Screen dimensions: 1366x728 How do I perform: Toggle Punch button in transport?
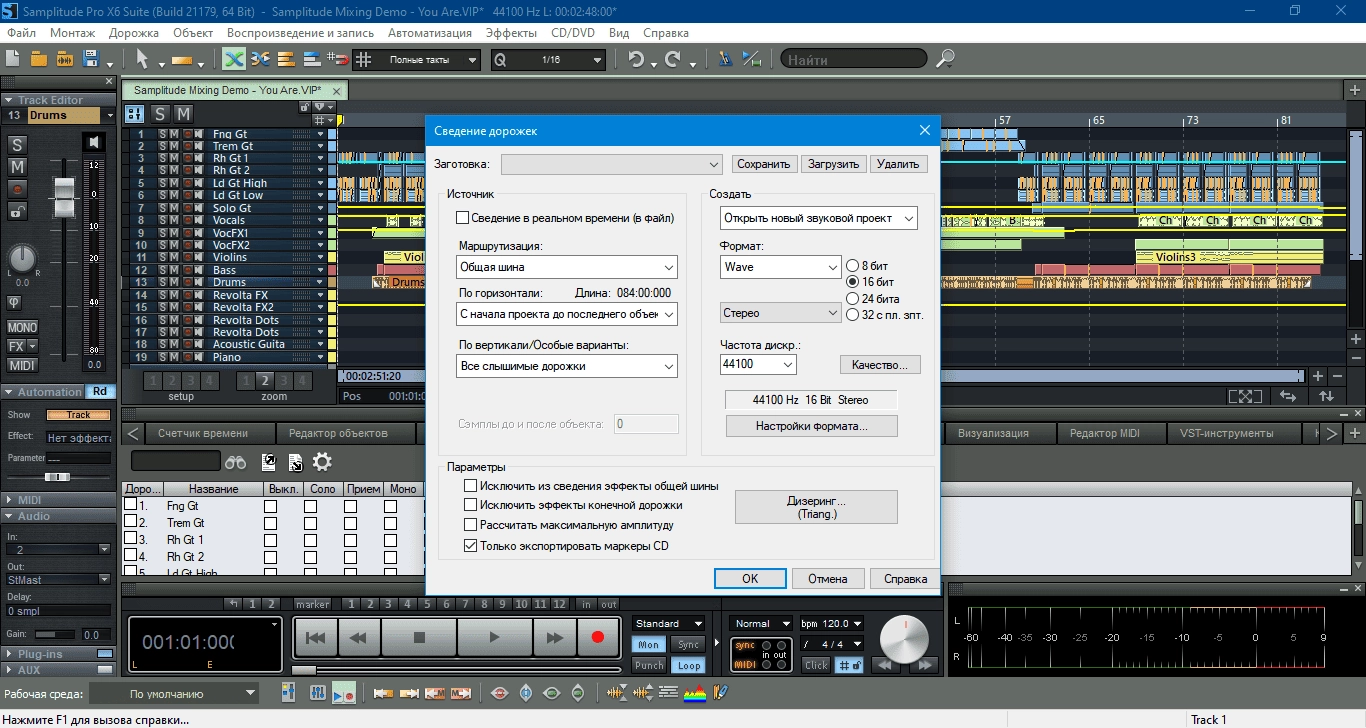point(649,666)
